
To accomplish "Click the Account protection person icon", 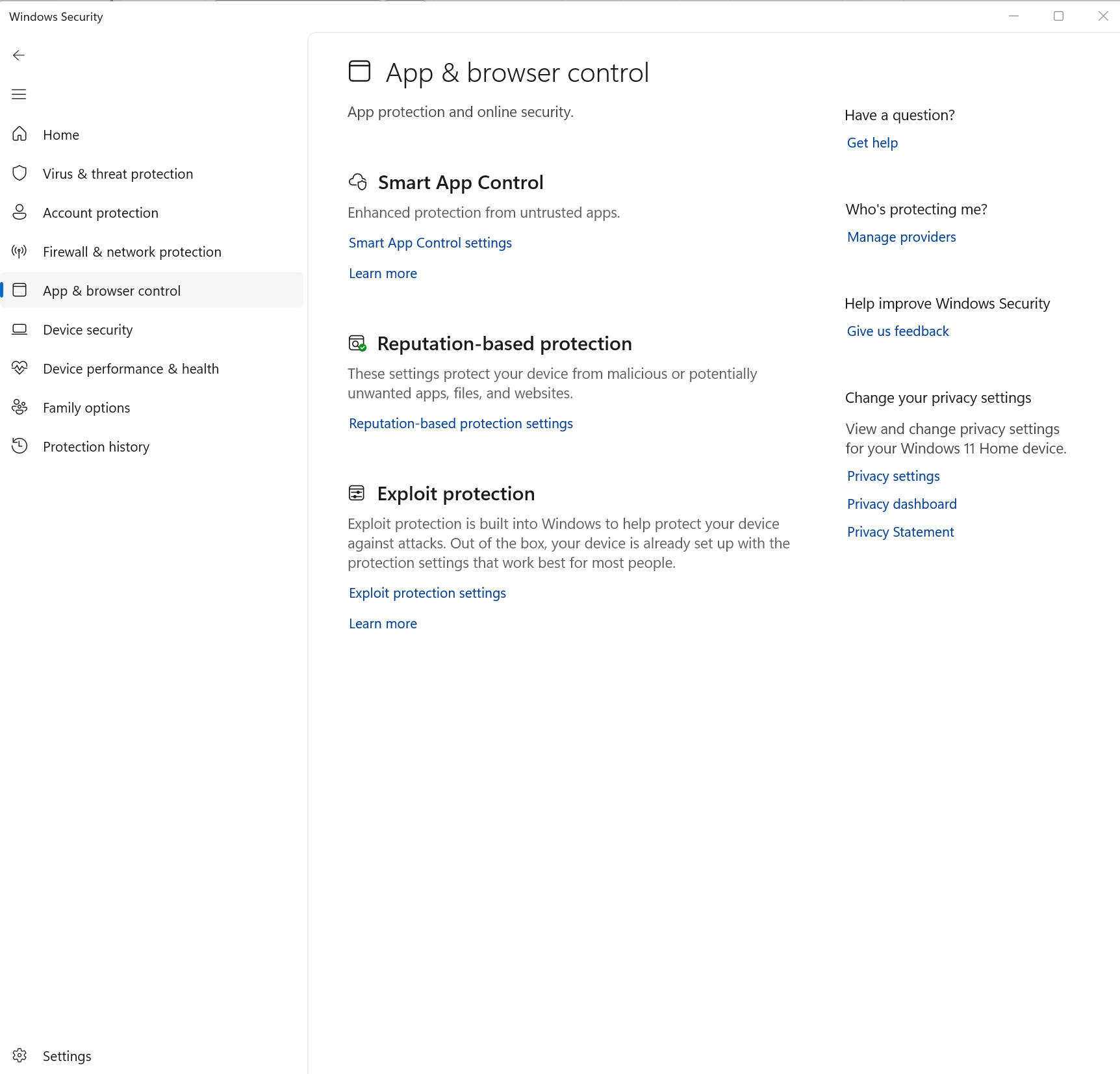I will (x=19, y=212).
